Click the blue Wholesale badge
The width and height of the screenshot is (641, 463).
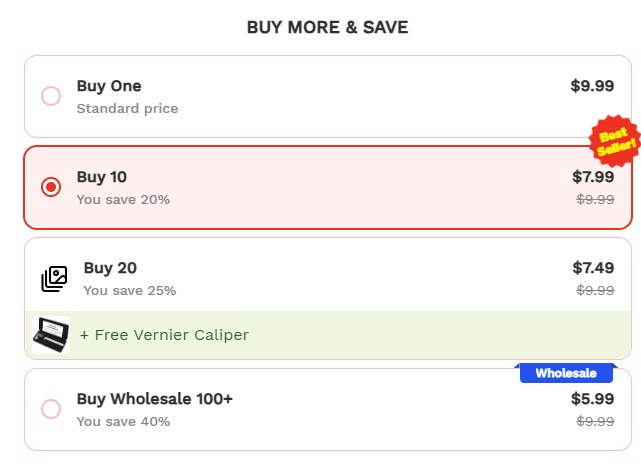[565, 373]
